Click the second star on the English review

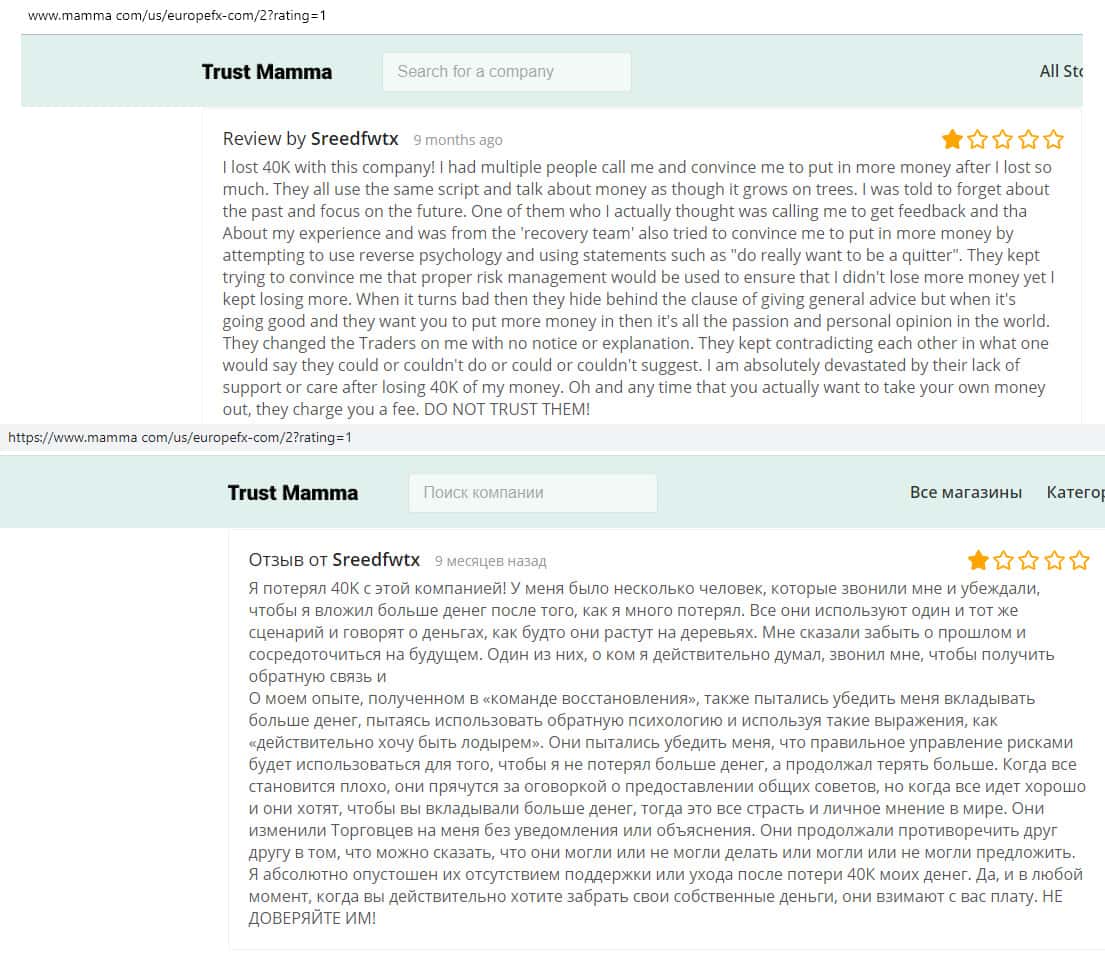[x=977, y=139]
